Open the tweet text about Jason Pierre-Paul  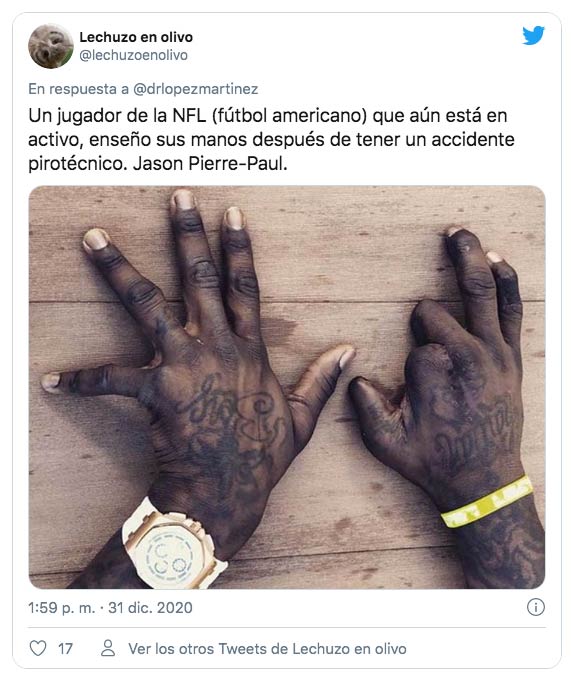271,139
